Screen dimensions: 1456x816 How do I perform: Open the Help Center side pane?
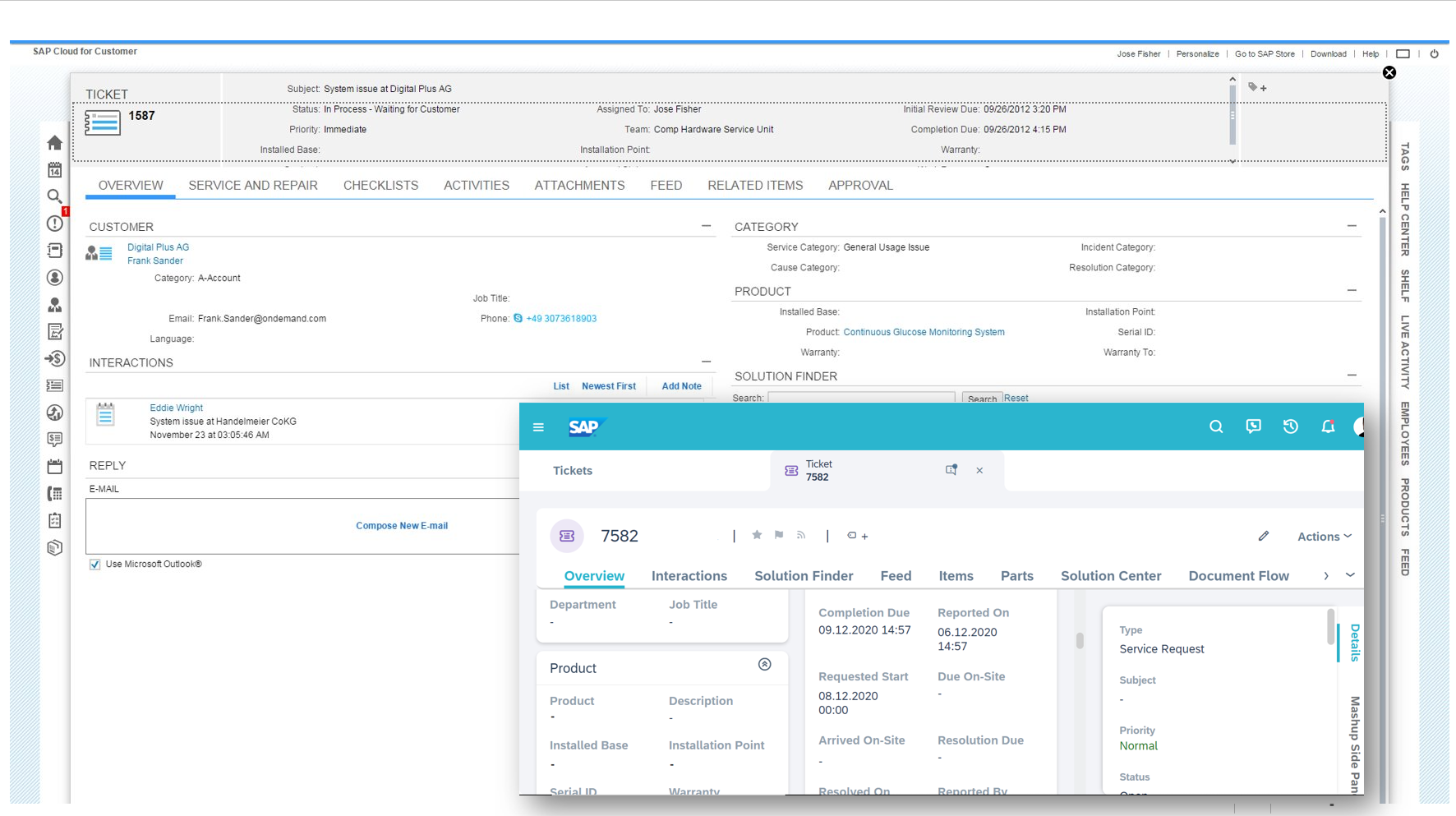pyautogui.click(x=1405, y=220)
